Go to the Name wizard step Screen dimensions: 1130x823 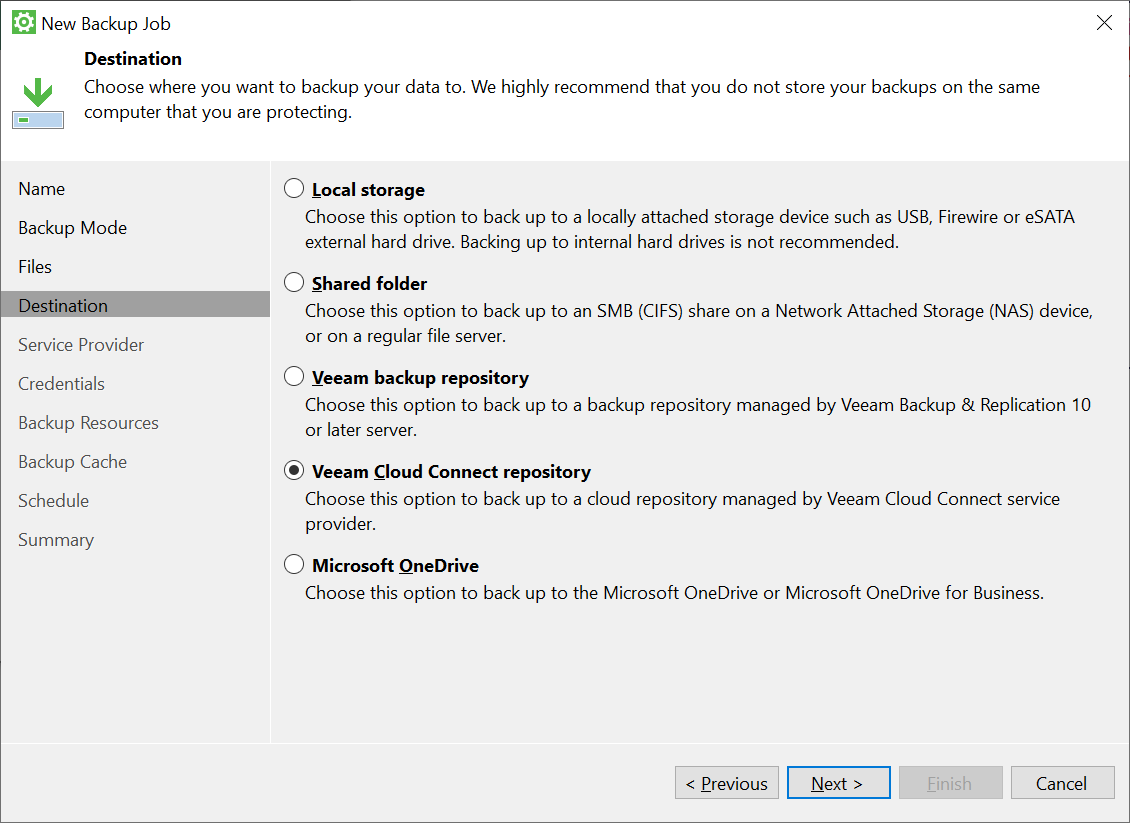(x=42, y=189)
